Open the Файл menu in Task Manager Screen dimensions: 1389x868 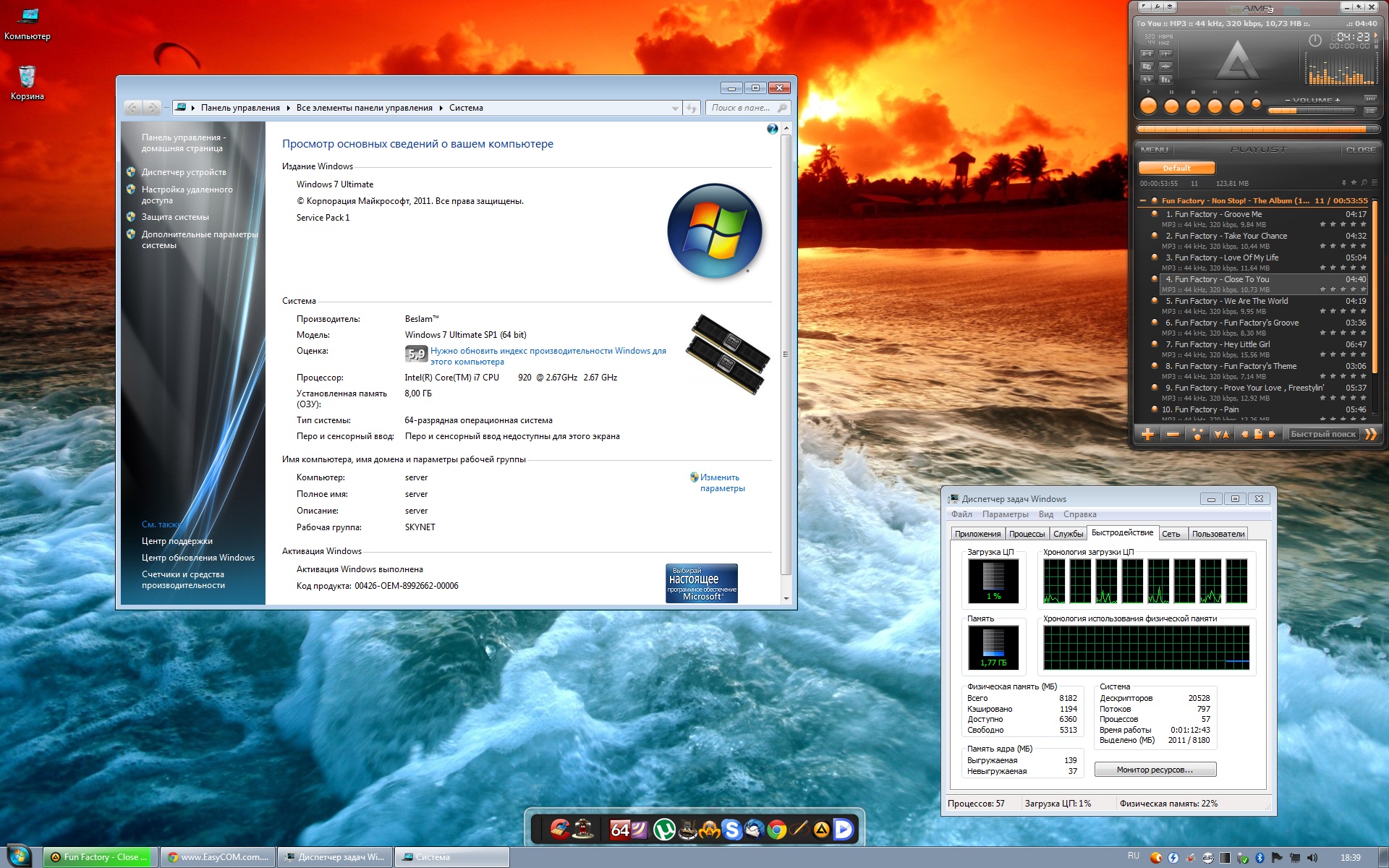pos(961,514)
